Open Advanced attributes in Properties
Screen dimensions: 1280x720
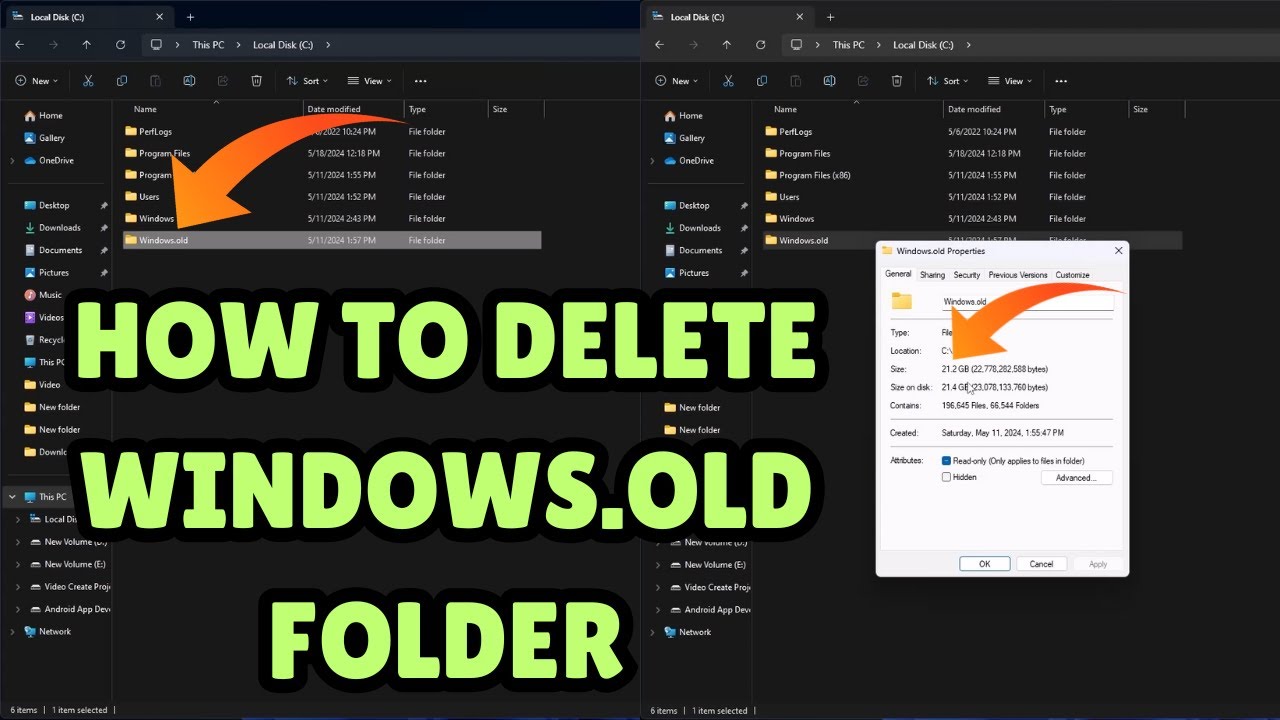pyautogui.click(x=1076, y=478)
